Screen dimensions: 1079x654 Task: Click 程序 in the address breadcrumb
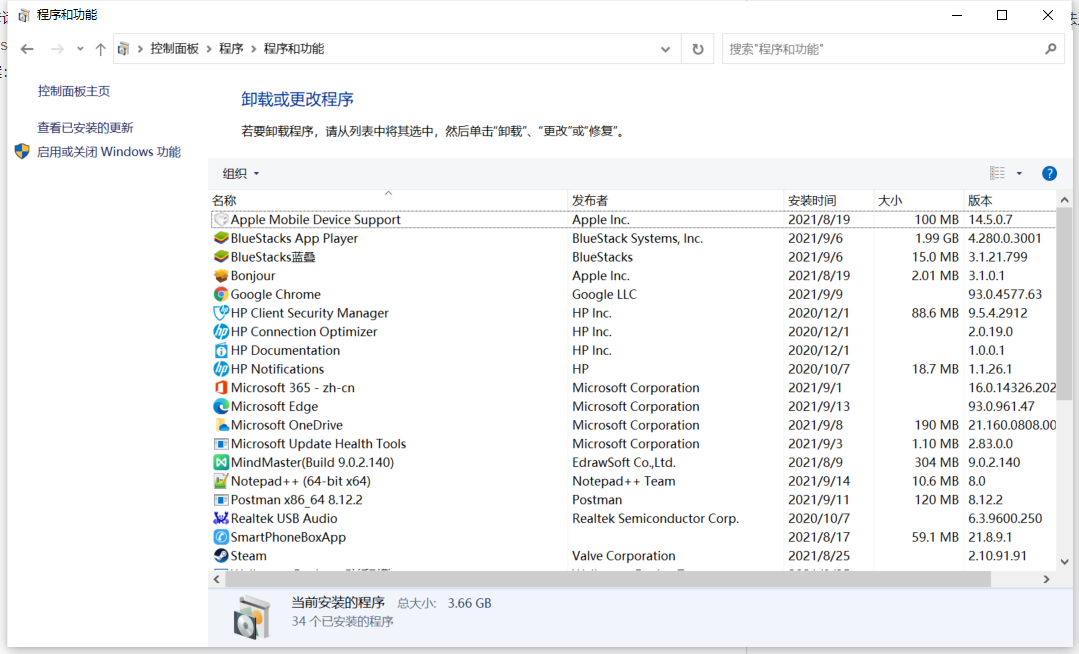point(231,49)
